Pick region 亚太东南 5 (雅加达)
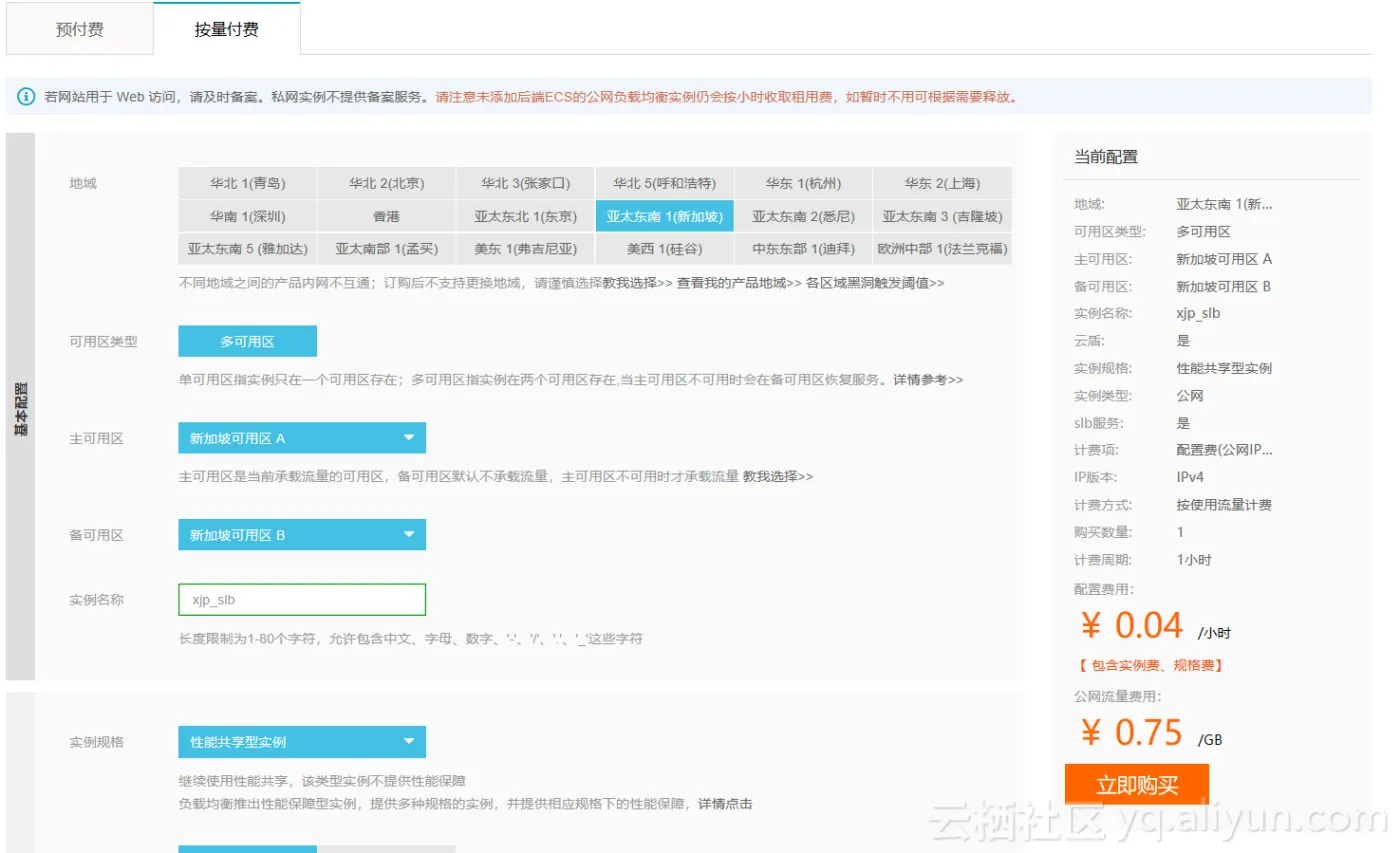The image size is (1400, 853). [x=248, y=249]
